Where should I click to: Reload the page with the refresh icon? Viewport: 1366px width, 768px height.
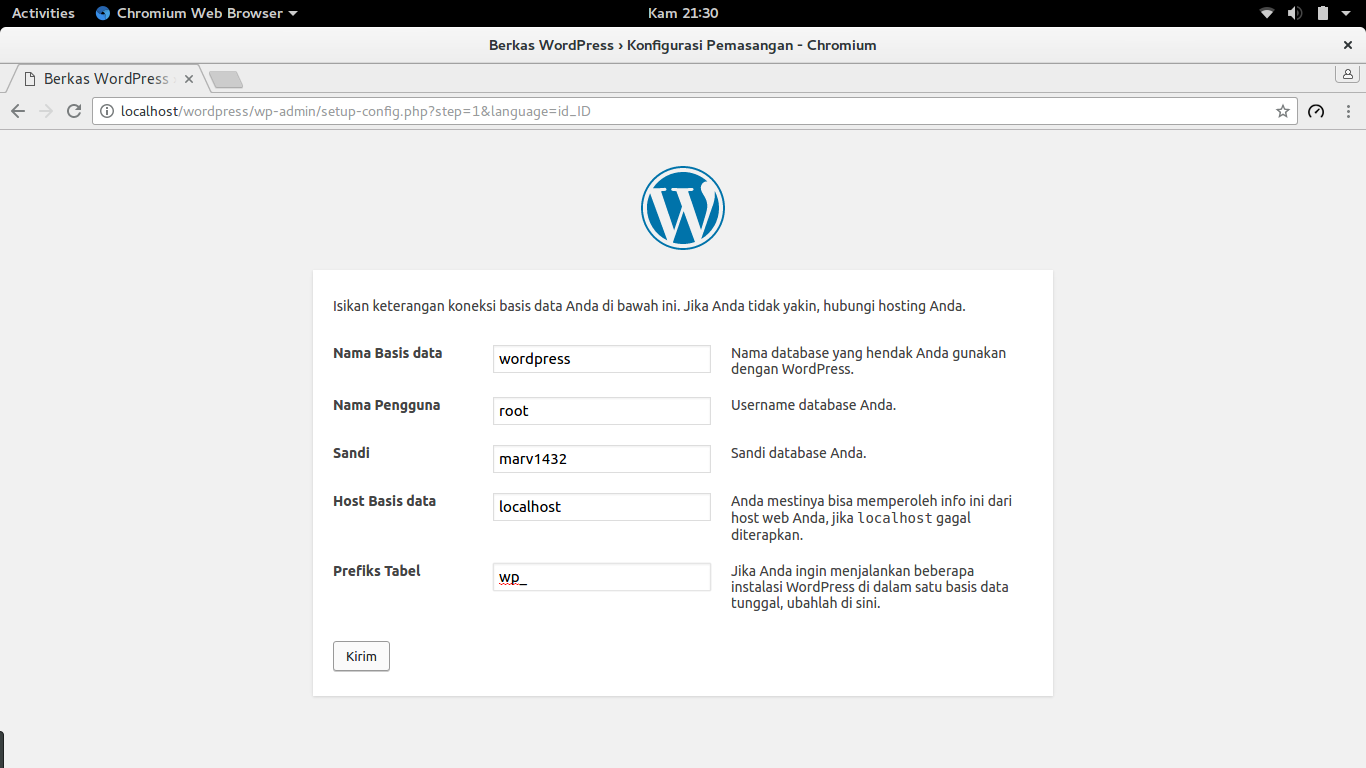coord(74,111)
